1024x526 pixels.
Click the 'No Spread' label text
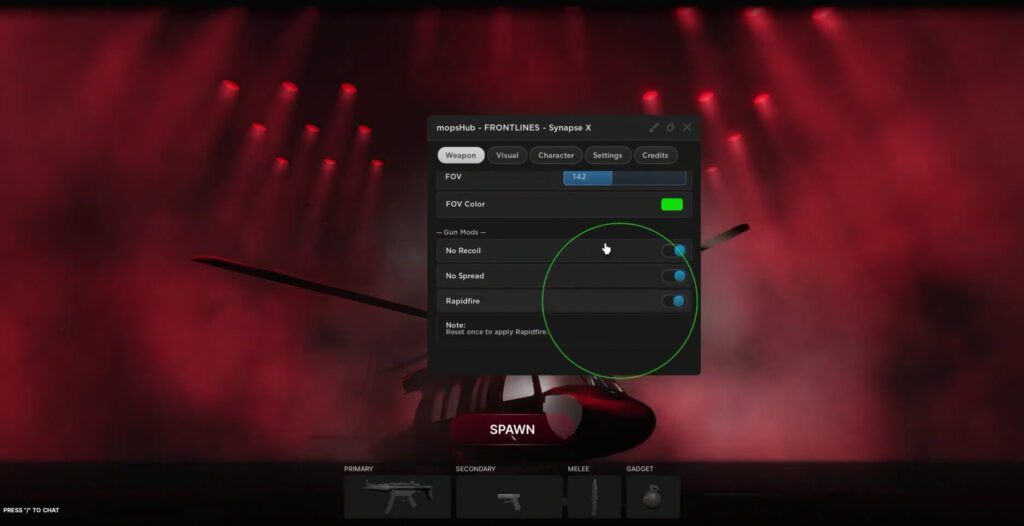[x=465, y=276]
